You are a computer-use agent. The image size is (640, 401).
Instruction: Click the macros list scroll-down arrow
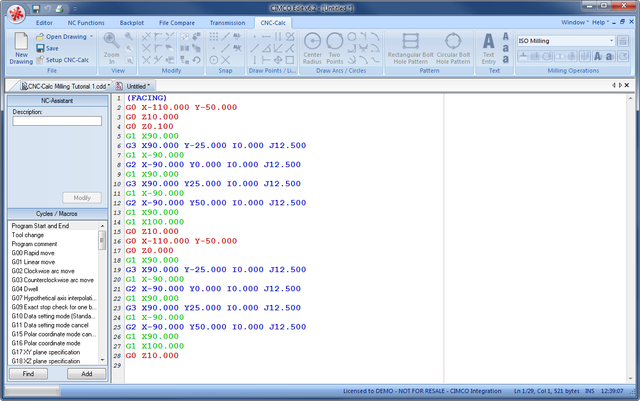click(x=102, y=361)
